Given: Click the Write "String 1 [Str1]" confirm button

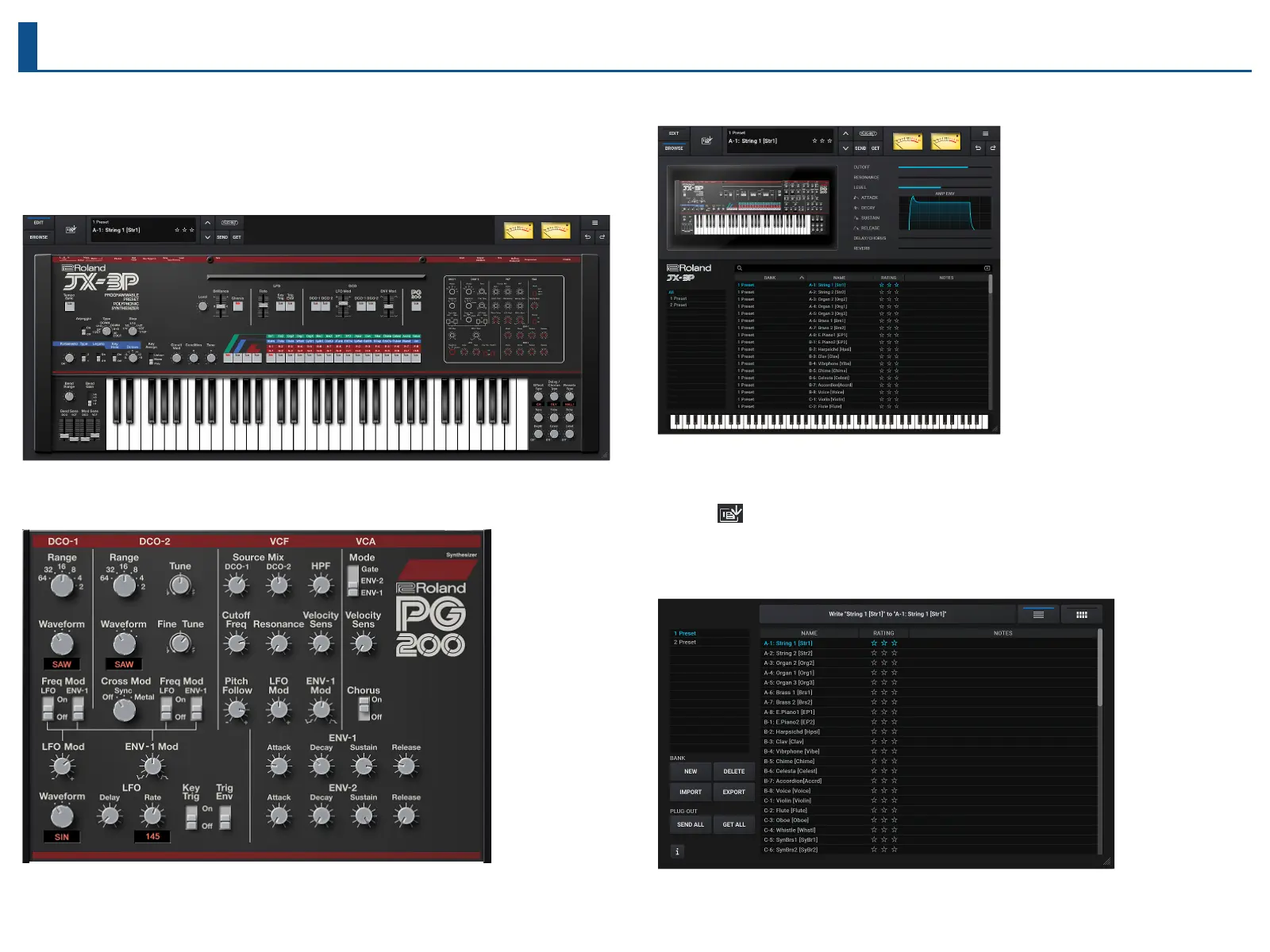Looking at the screenshot, I should (x=887, y=614).
